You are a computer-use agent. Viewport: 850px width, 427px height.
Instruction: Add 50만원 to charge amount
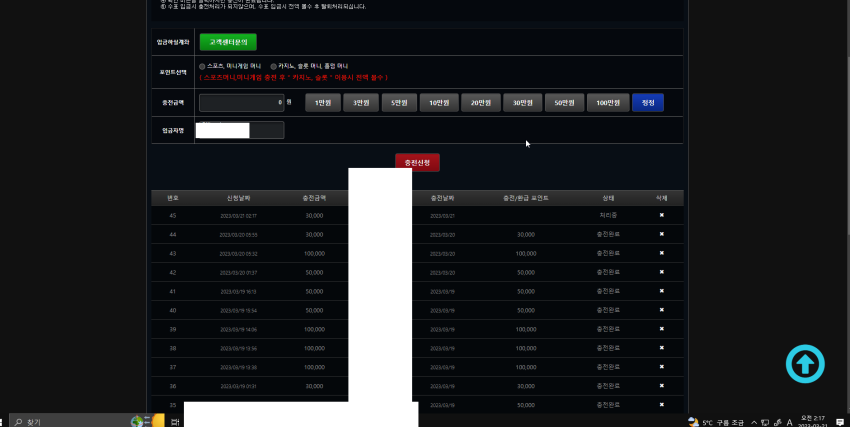click(x=564, y=102)
